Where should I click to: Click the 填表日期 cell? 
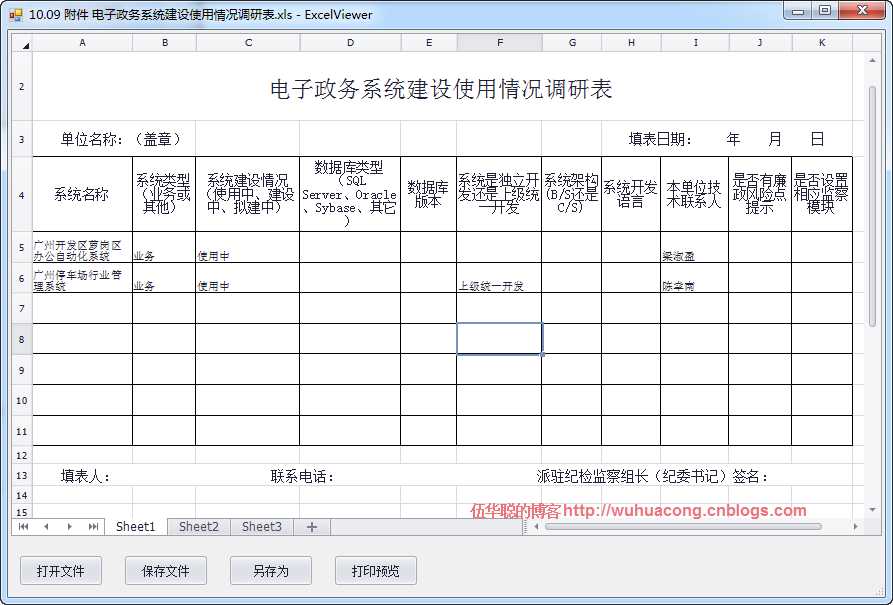[x=727, y=139]
